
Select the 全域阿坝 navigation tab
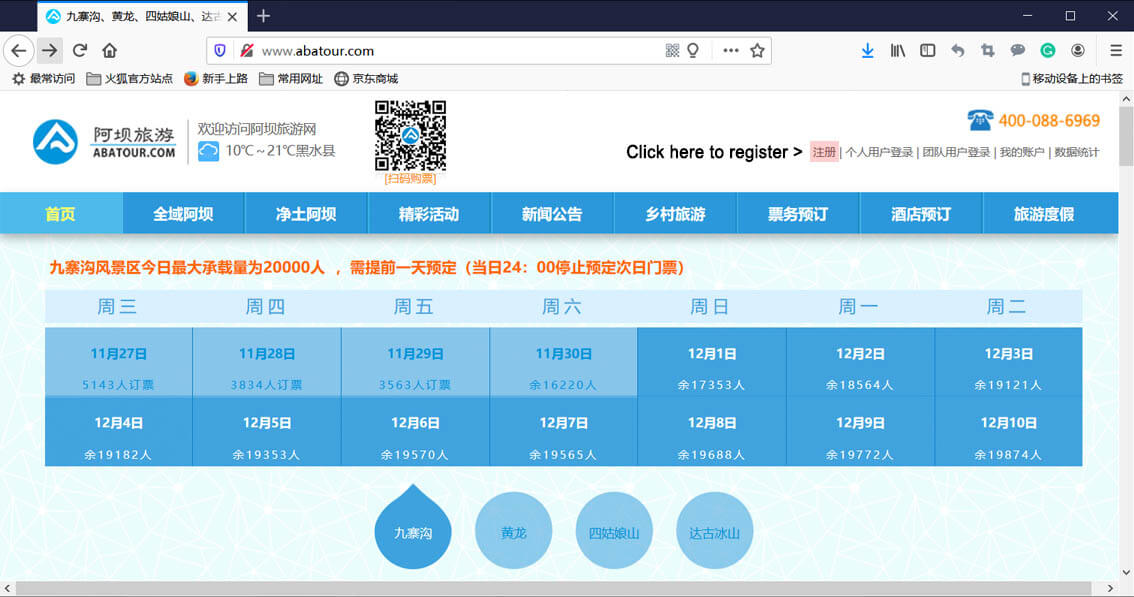click(x=184, y=213)
